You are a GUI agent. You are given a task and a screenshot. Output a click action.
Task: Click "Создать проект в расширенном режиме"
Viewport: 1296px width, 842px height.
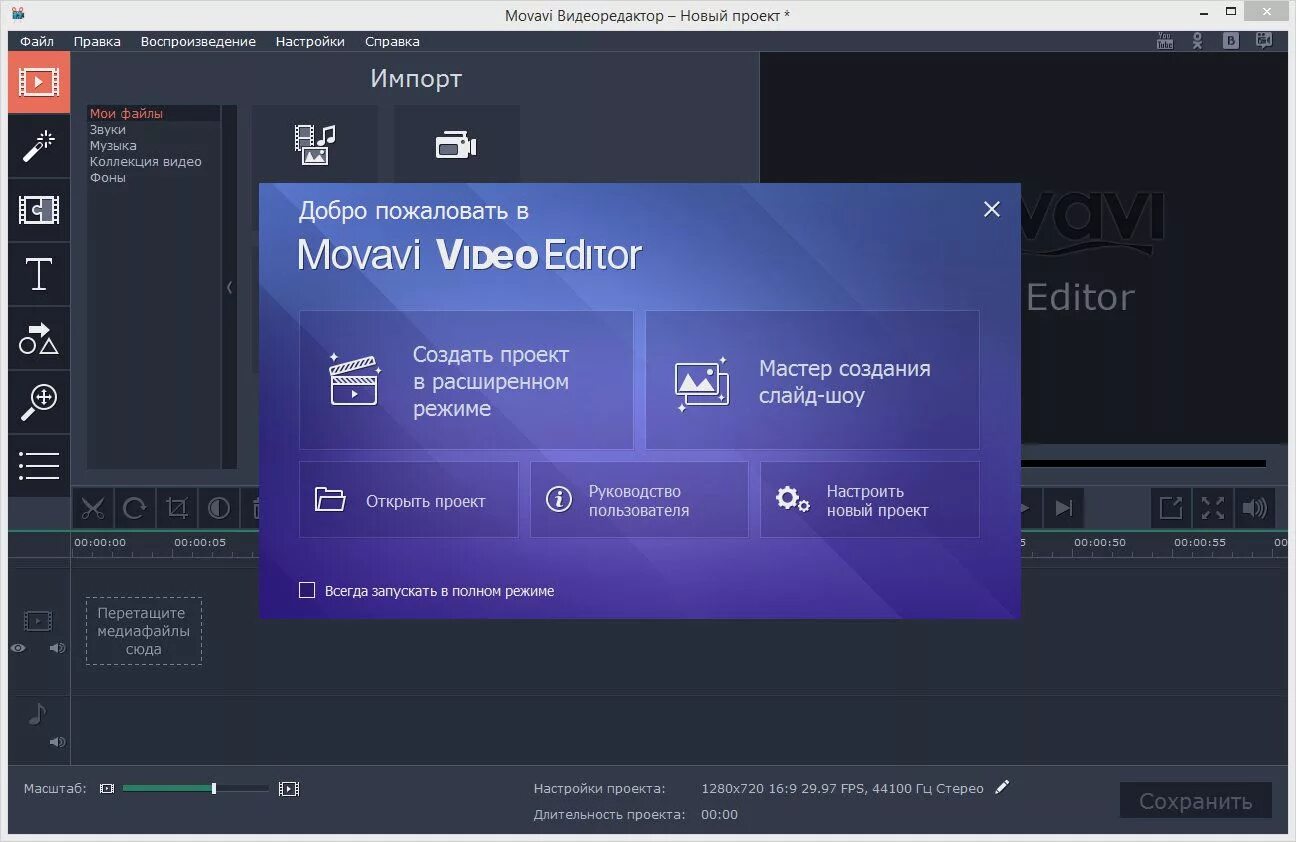(466, 380)
